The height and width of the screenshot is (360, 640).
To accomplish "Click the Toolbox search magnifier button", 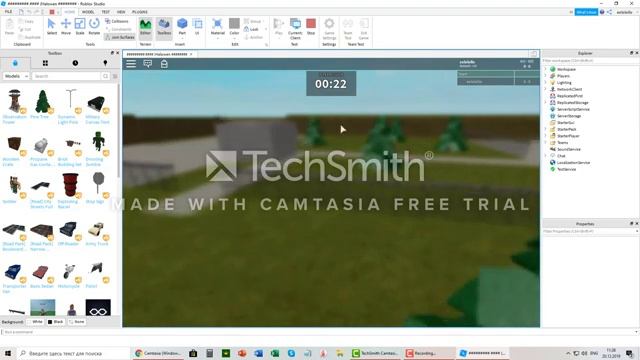I will (106, 76).
